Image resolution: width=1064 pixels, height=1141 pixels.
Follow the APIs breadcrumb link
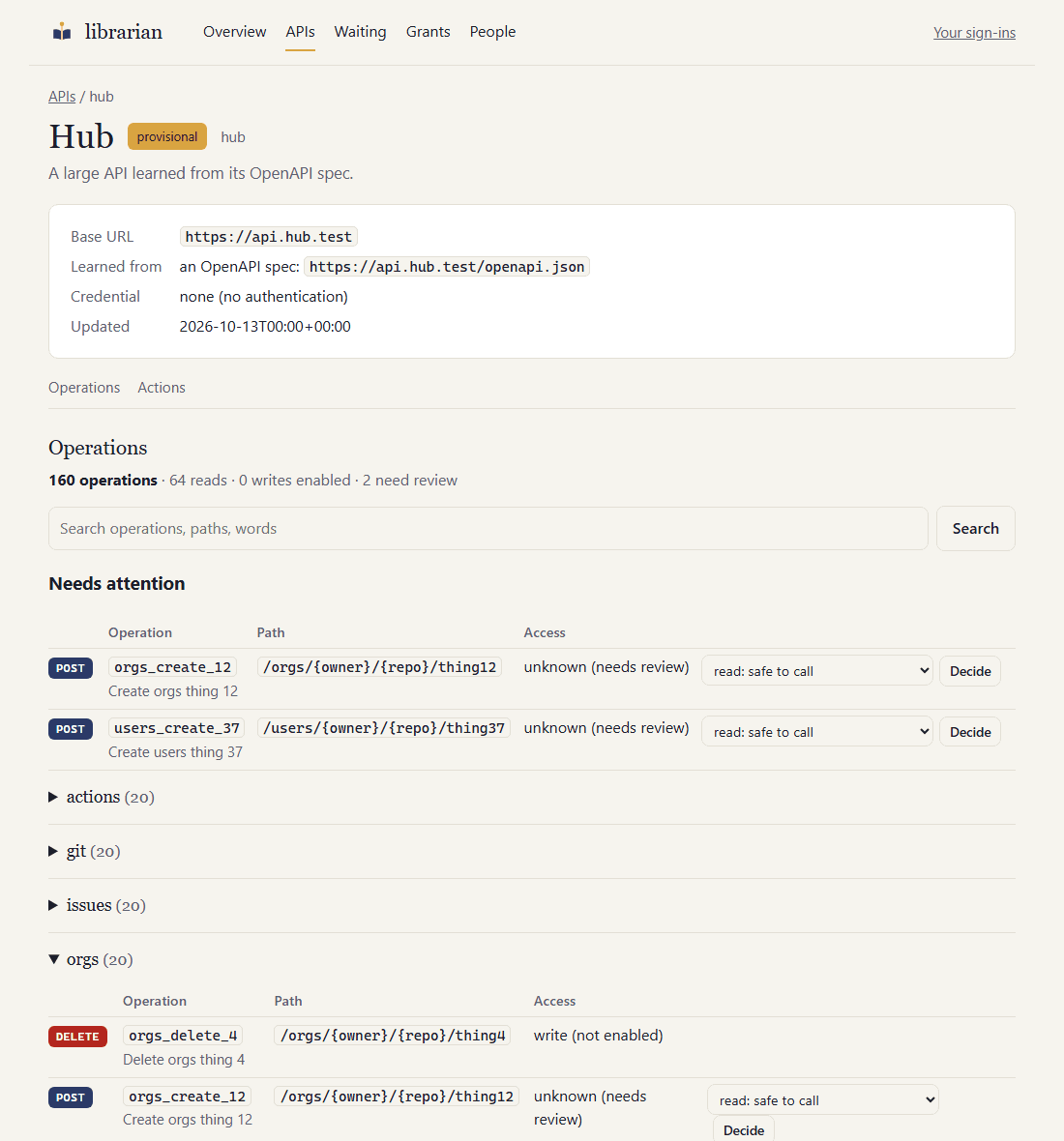tap(62, 97)
